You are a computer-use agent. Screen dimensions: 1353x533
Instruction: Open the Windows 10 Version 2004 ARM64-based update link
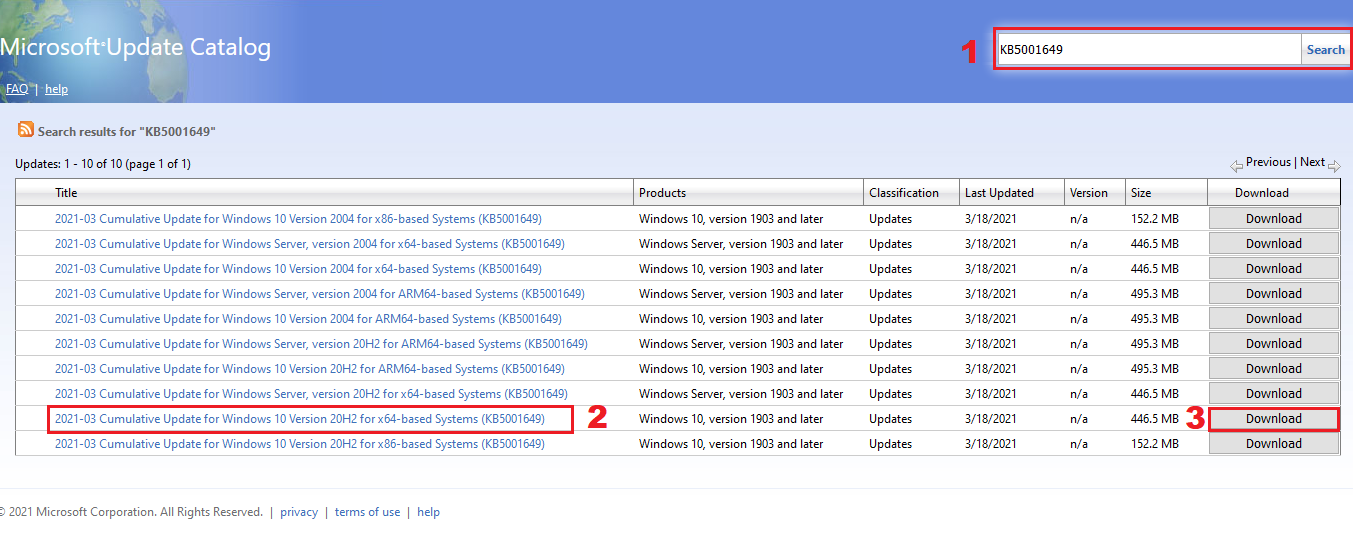point(308,319)
